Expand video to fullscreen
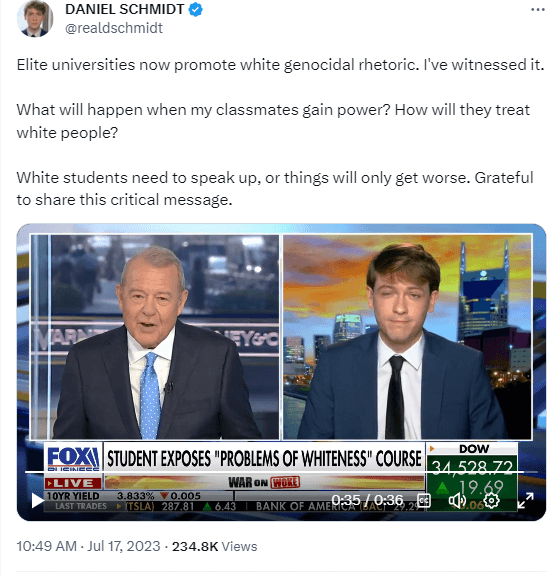The image size is (554, 576). (525, 500)
